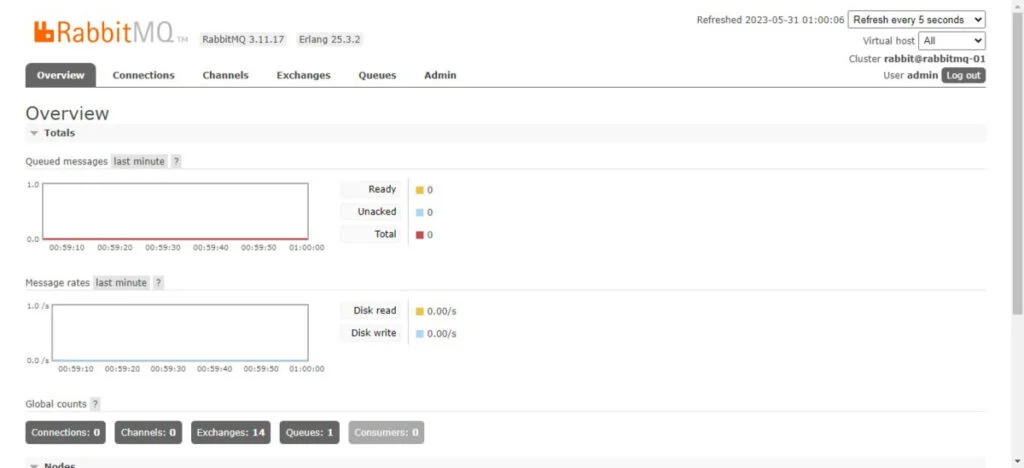1024x468 pixels.
Task: Change Message rates last minute range
Action: pos(121,283)
